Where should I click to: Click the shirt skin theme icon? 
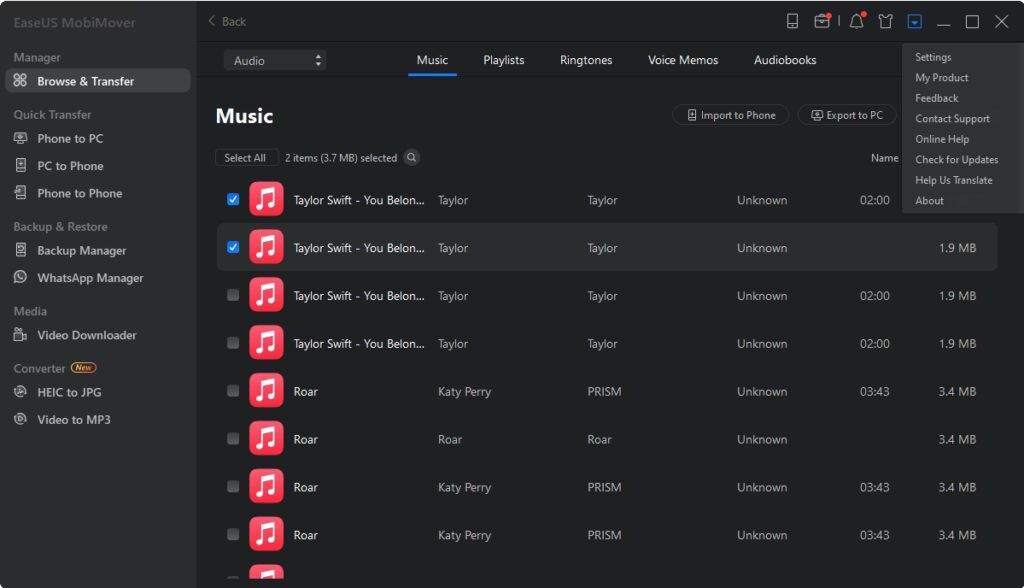885,22
